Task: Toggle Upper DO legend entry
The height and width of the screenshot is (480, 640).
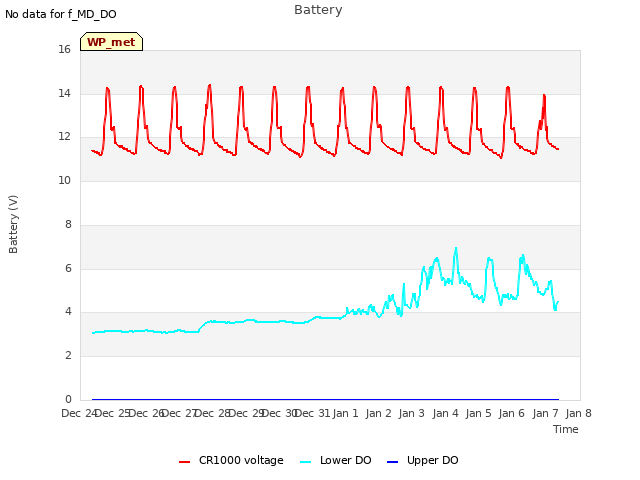Action: coord(422,460)
